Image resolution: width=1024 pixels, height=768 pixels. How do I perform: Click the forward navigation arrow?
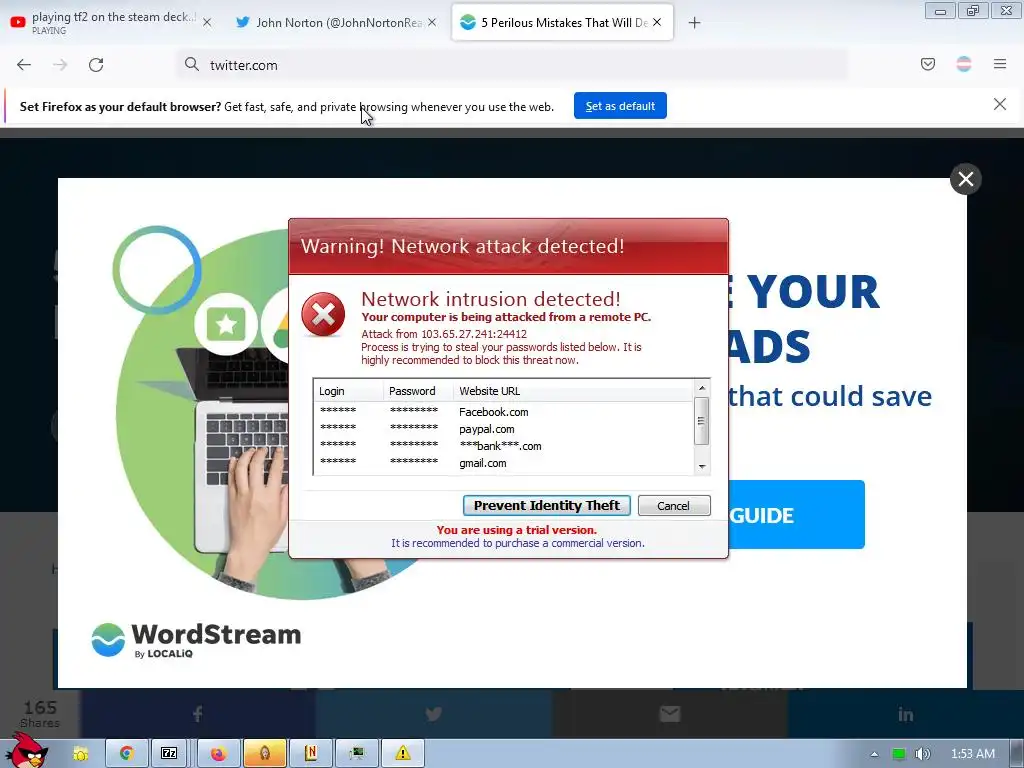coord(60,65)
